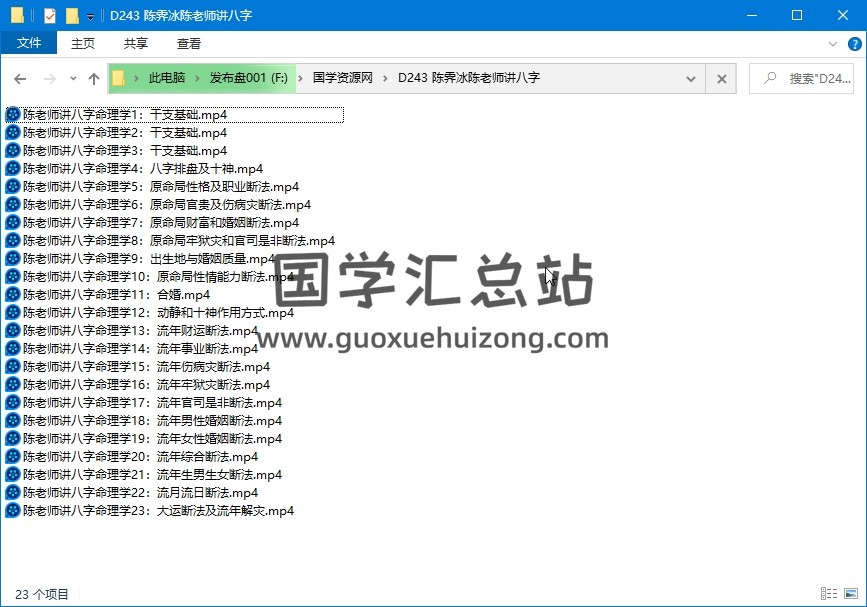Click the search magnifier icon
The height and width of the screenshot is (607, 867).
(x=770, y=78)
